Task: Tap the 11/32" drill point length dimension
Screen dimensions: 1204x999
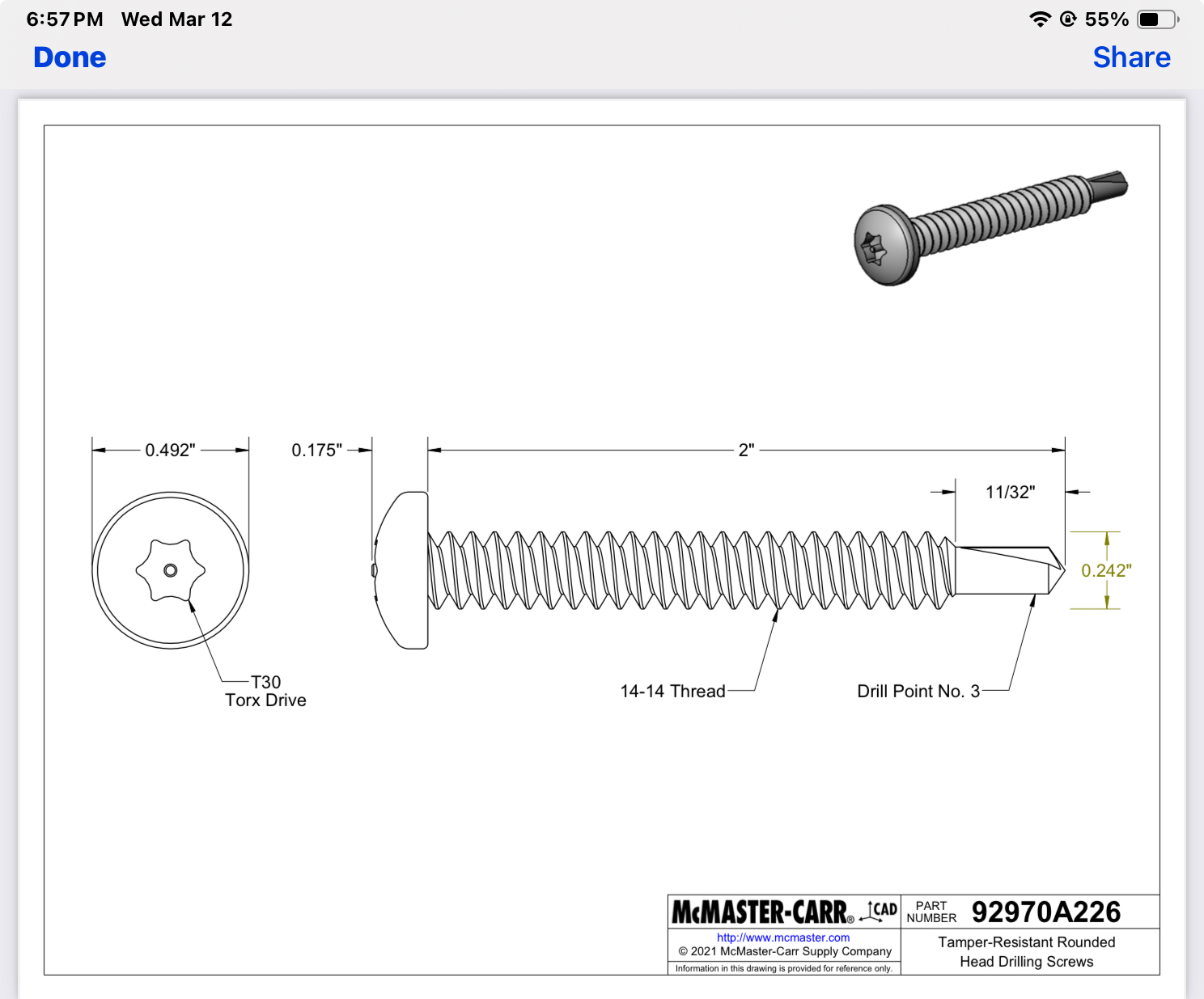Action: coord(1010,492)
